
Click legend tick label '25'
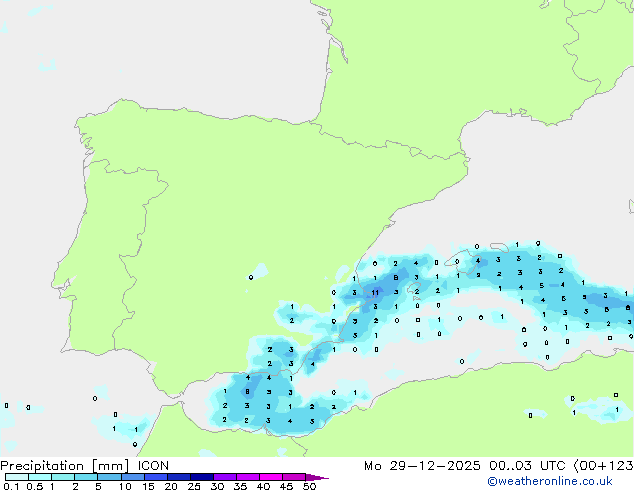click(x=194, y=486)
